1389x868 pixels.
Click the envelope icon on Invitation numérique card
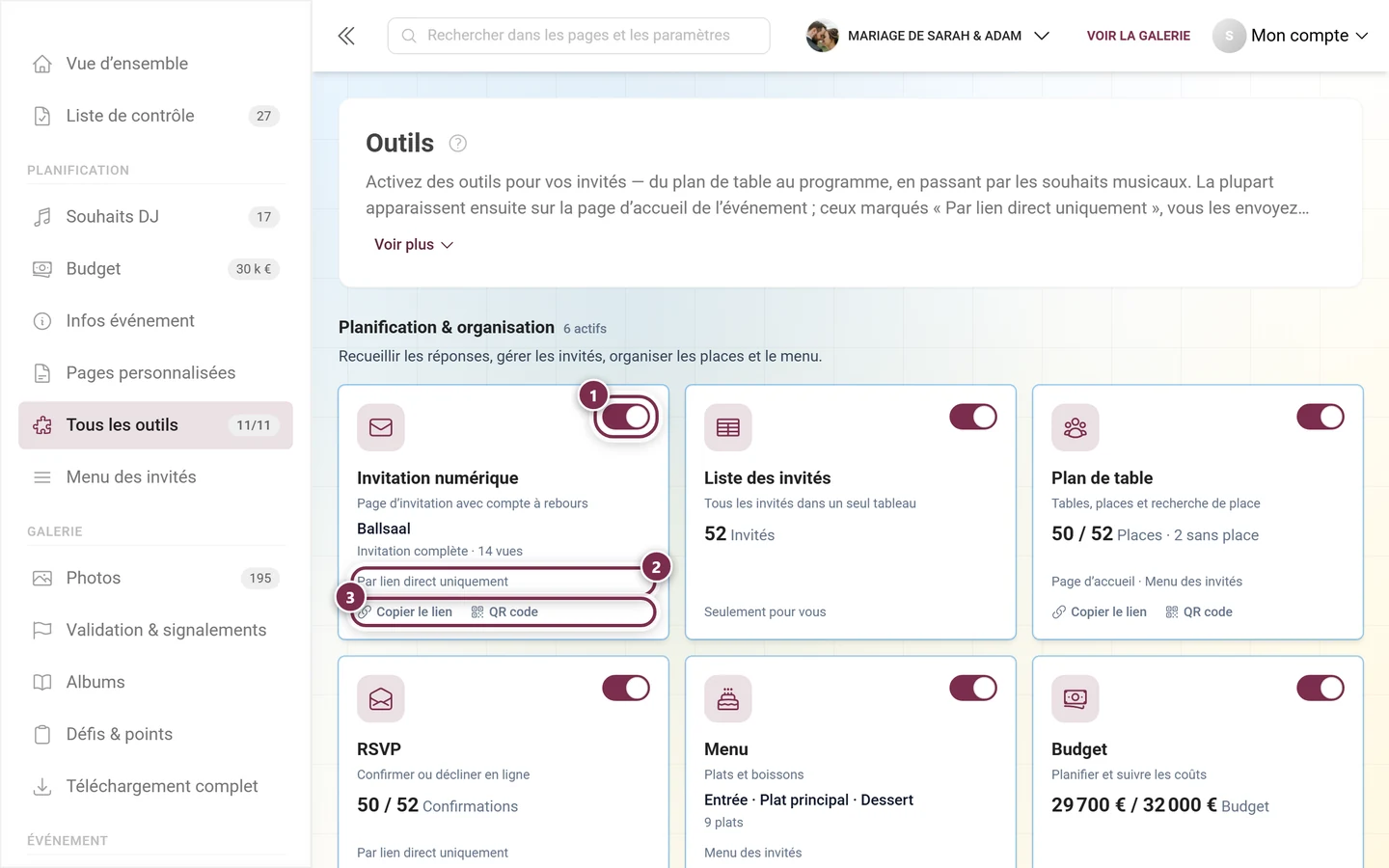(x=381, y=427)
